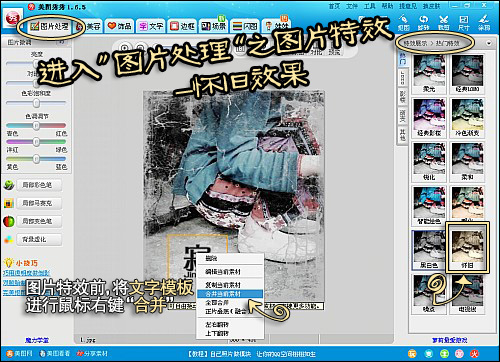
Task: Apply the 冷色渐变 effect thumbnail
Action: tap(467, 118)
